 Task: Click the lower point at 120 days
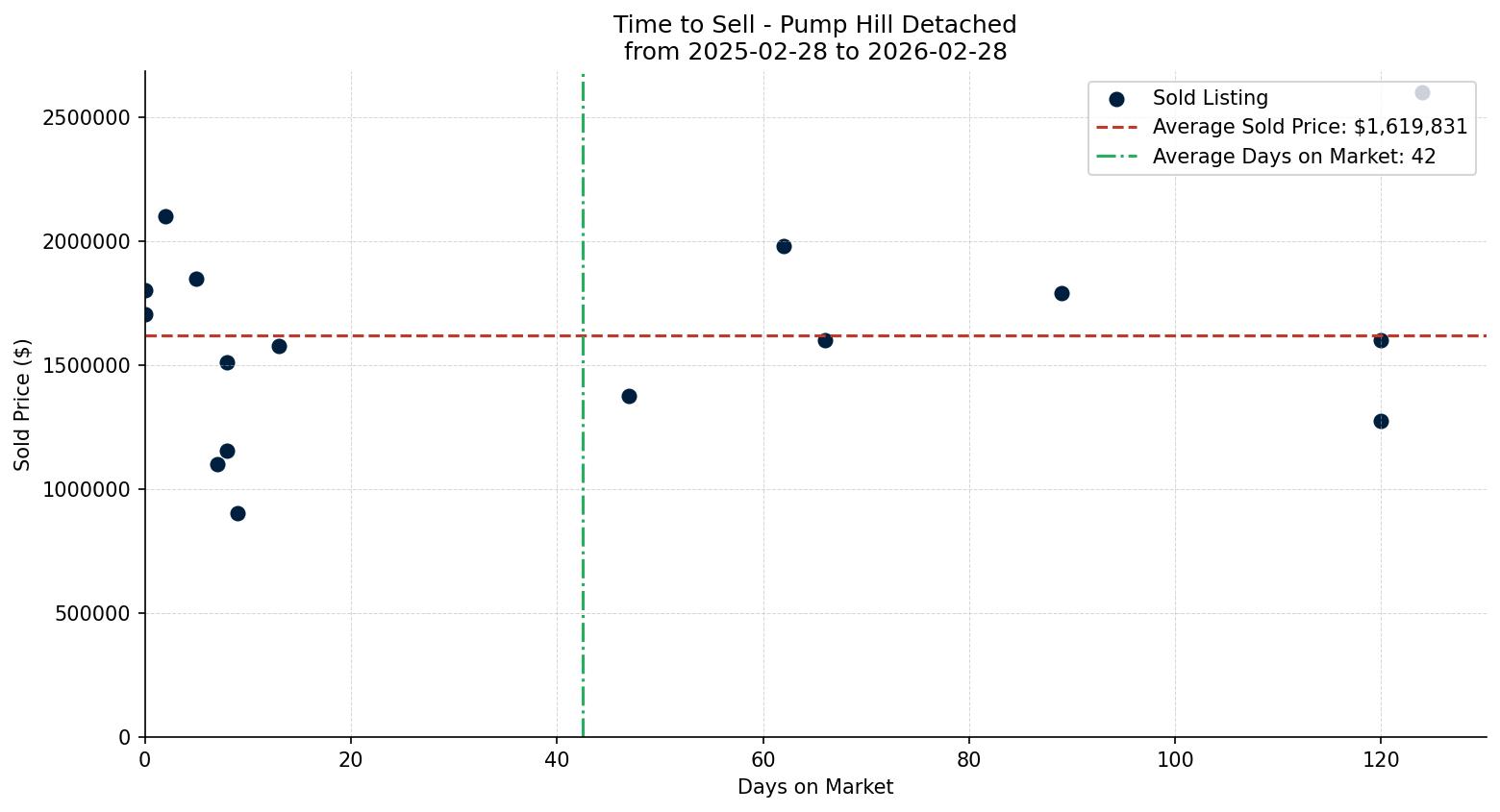[x=1382, y=420]
